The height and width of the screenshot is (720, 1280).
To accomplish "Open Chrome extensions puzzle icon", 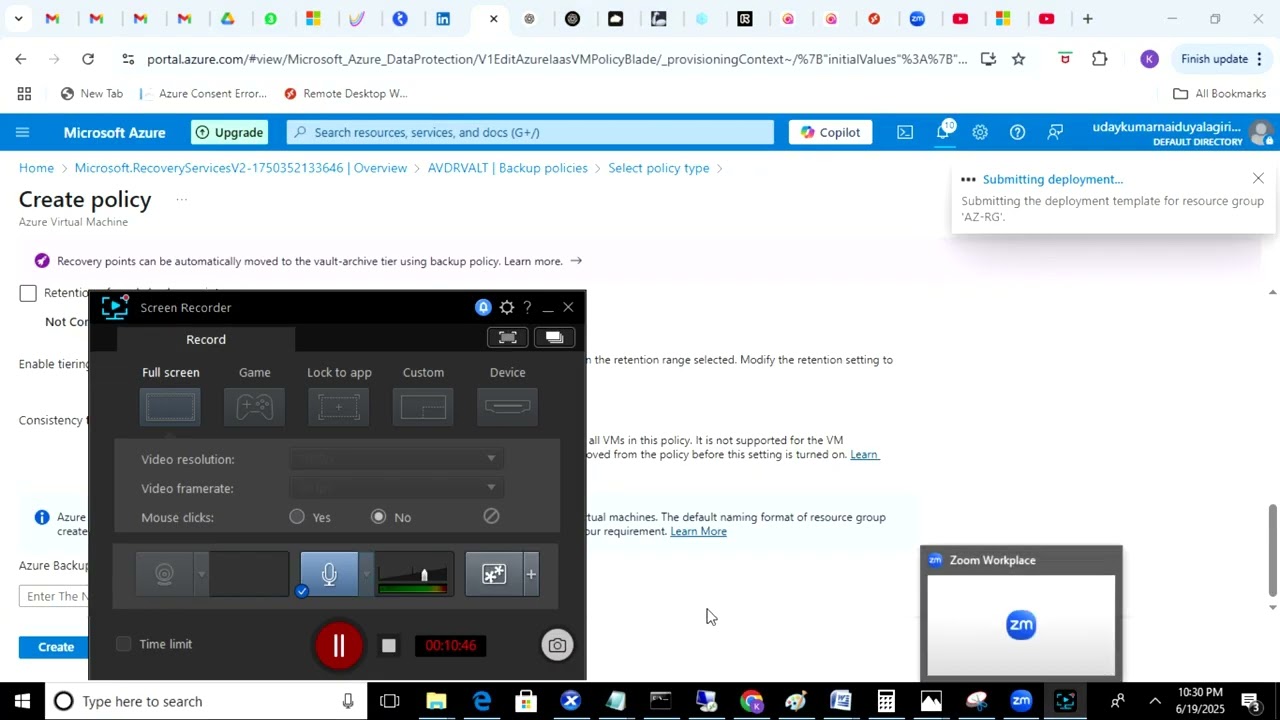I will coord(1099,59).
